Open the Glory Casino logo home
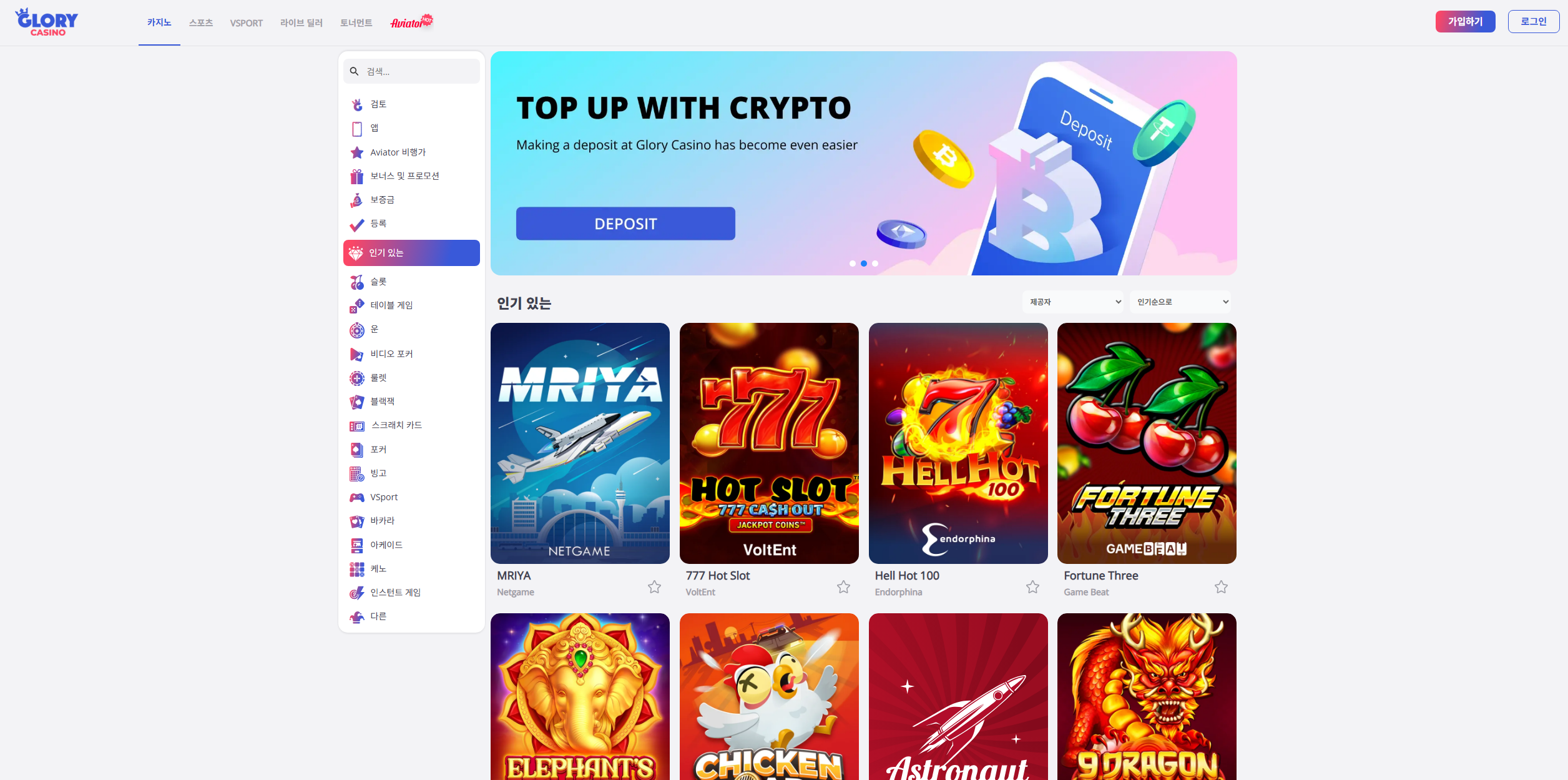This screenshot has width=1568, height=780. coord(47,22)
